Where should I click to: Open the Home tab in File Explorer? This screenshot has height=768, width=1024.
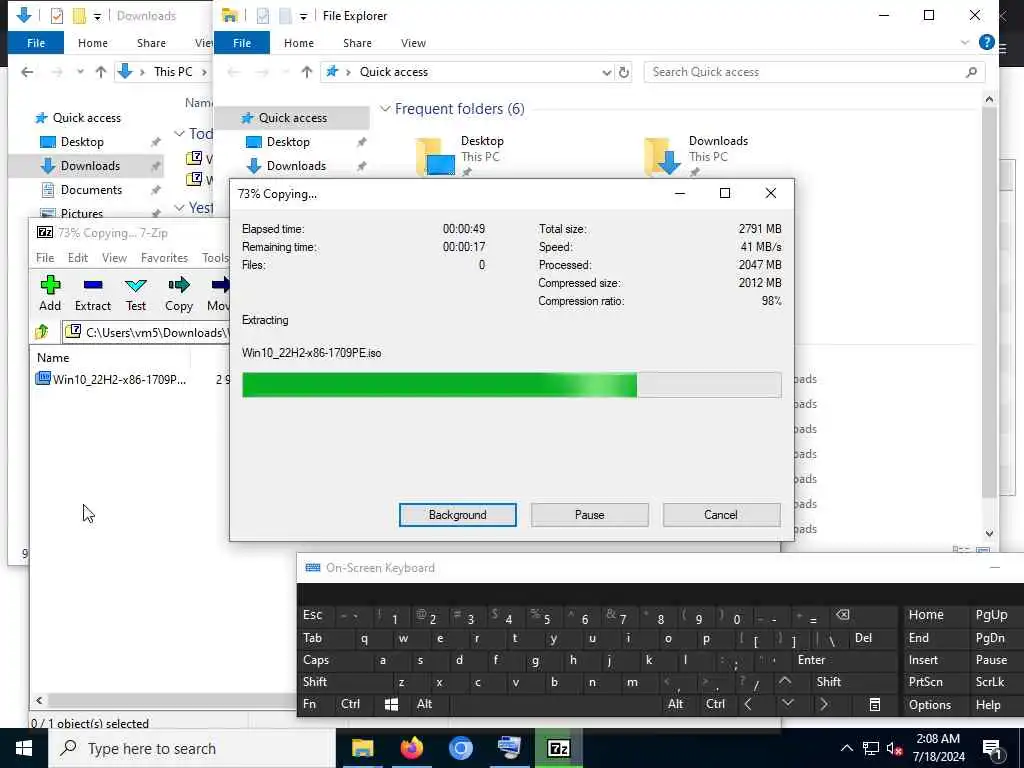(x=298, y=42)
